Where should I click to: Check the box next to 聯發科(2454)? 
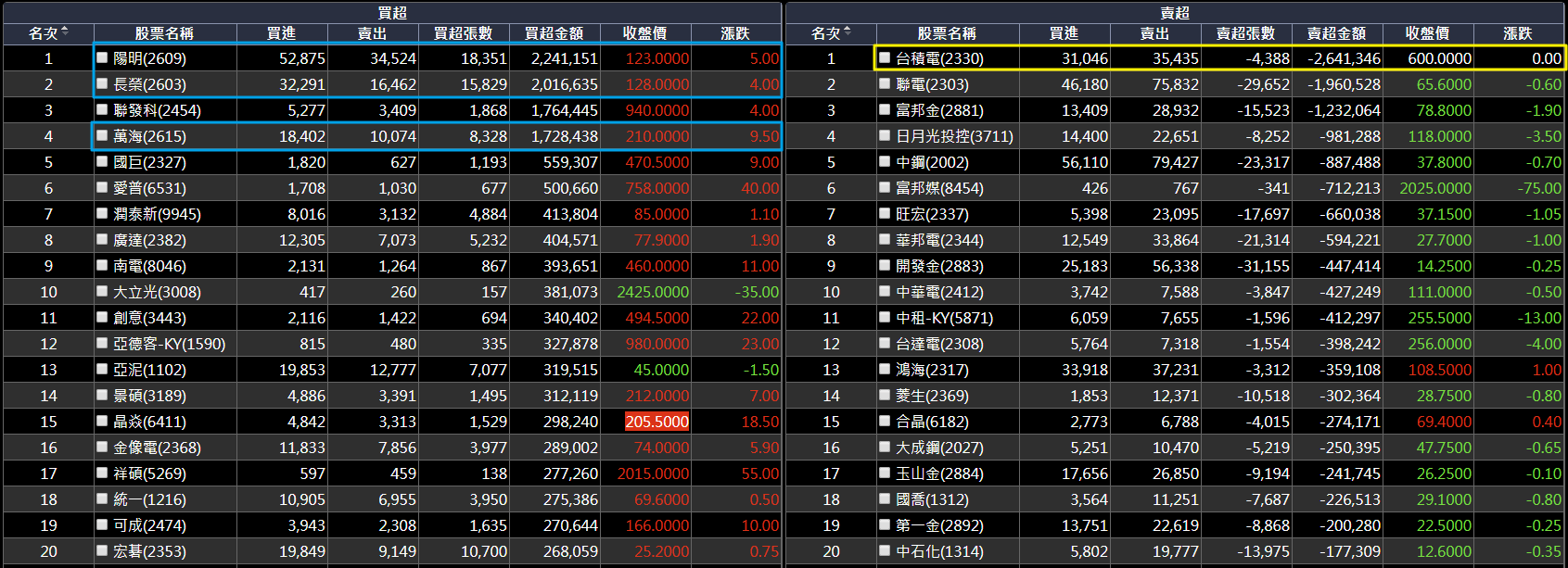click(103, 109)
